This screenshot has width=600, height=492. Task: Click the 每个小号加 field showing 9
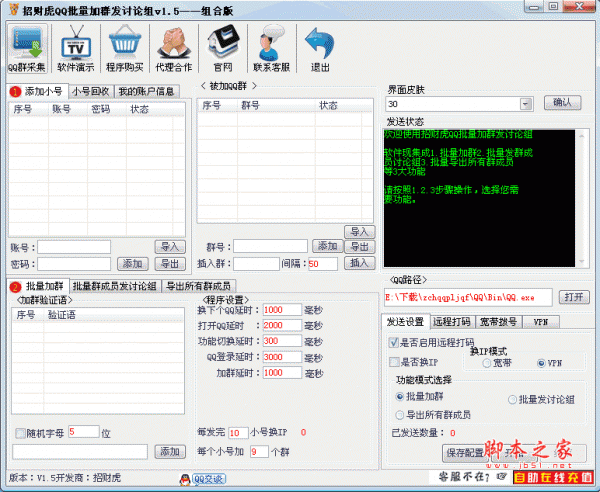tap(259, 452)
